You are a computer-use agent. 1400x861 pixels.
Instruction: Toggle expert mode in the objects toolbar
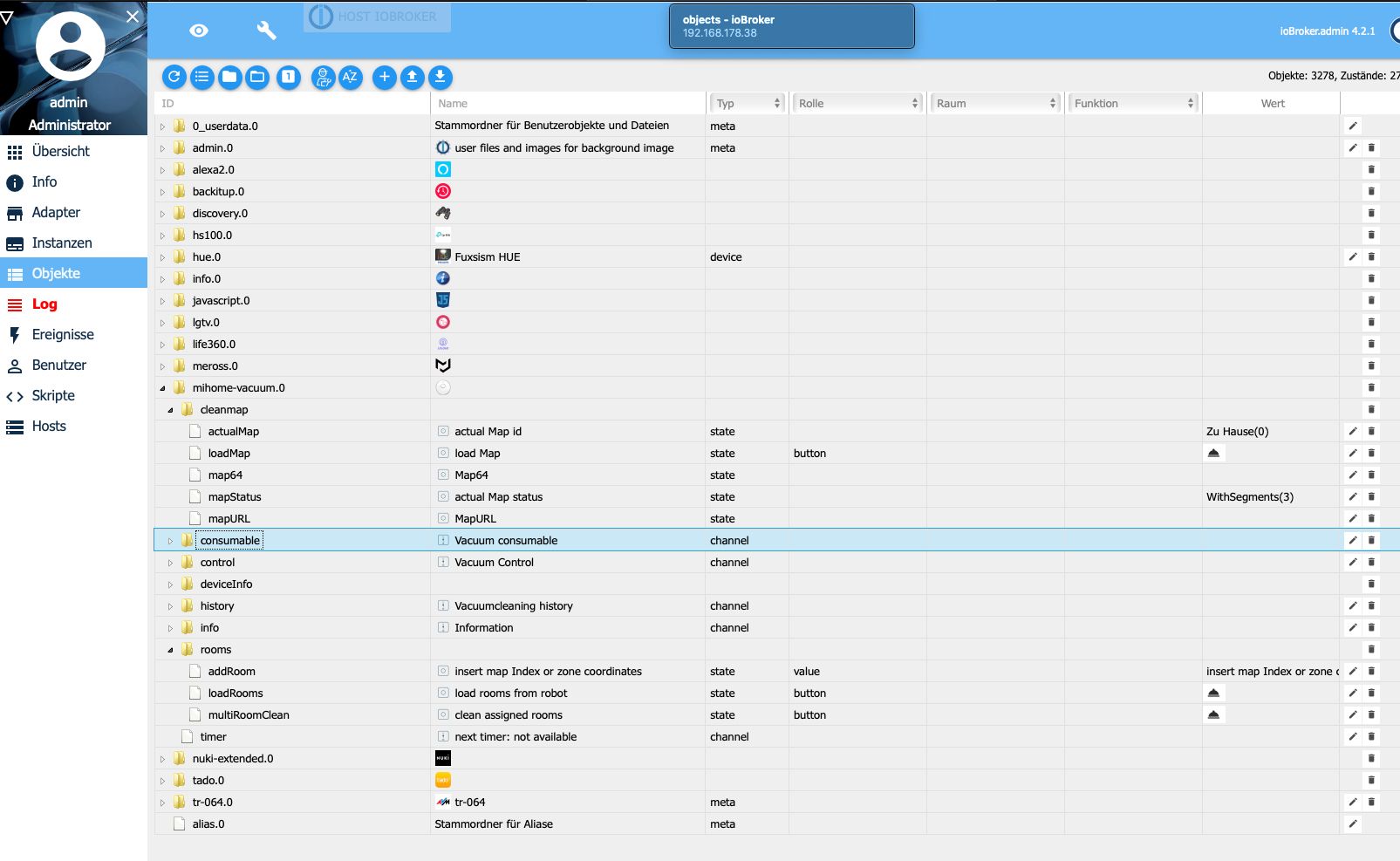click(324, 77)
